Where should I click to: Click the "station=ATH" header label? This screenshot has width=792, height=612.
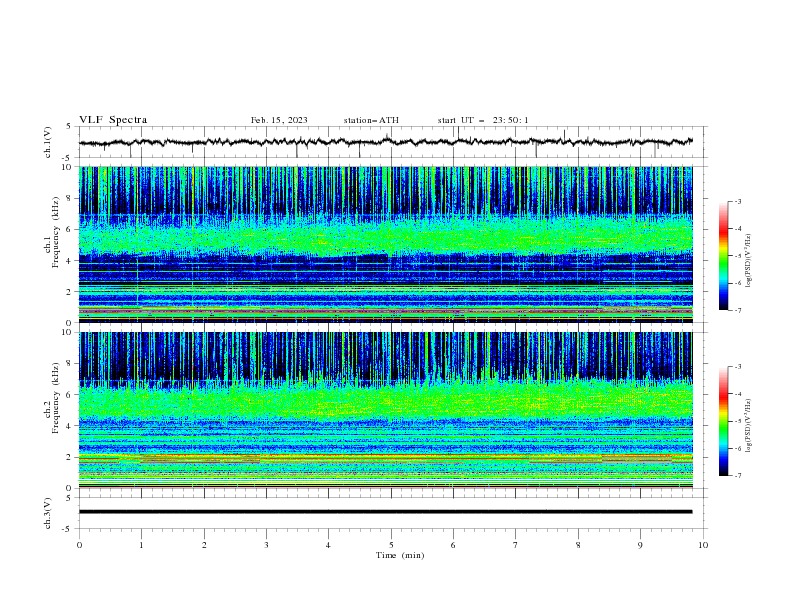point(371,120)
